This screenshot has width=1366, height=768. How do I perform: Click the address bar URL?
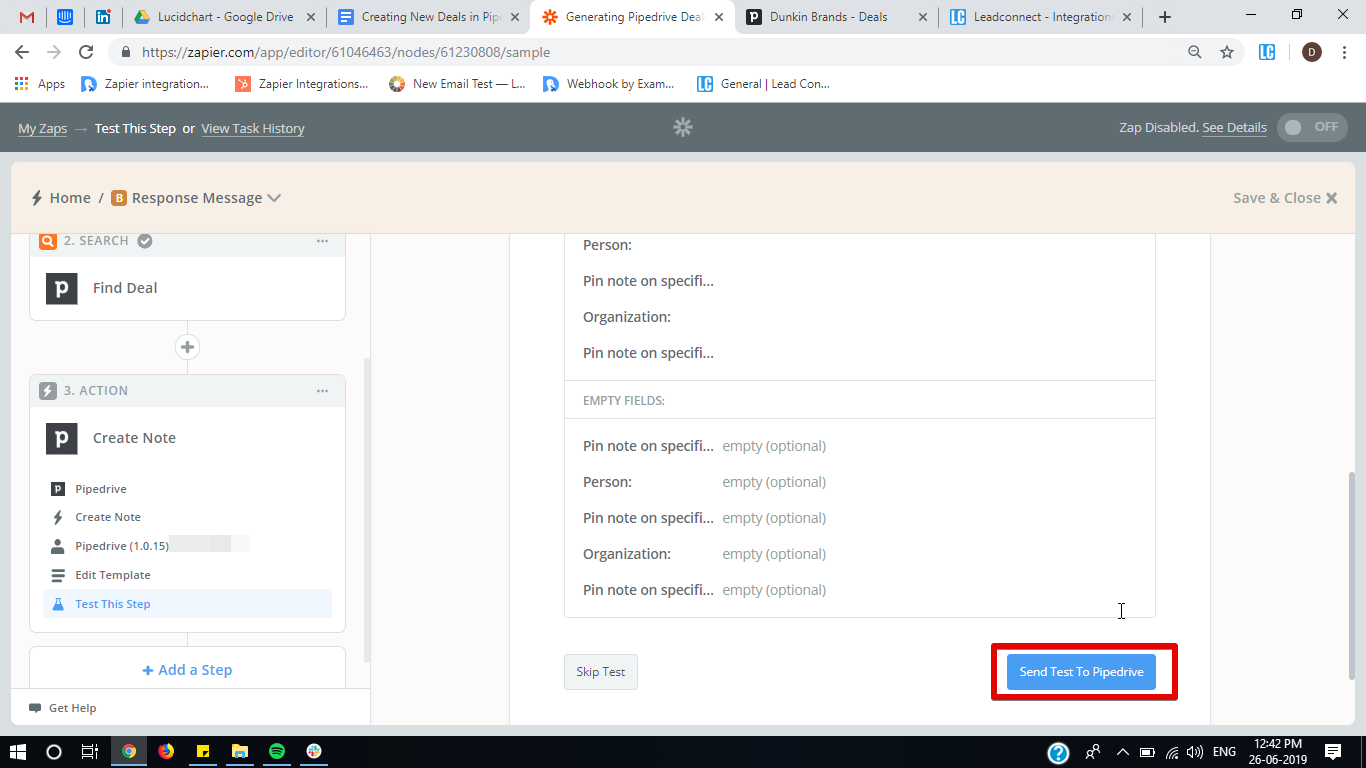point(346,52)
